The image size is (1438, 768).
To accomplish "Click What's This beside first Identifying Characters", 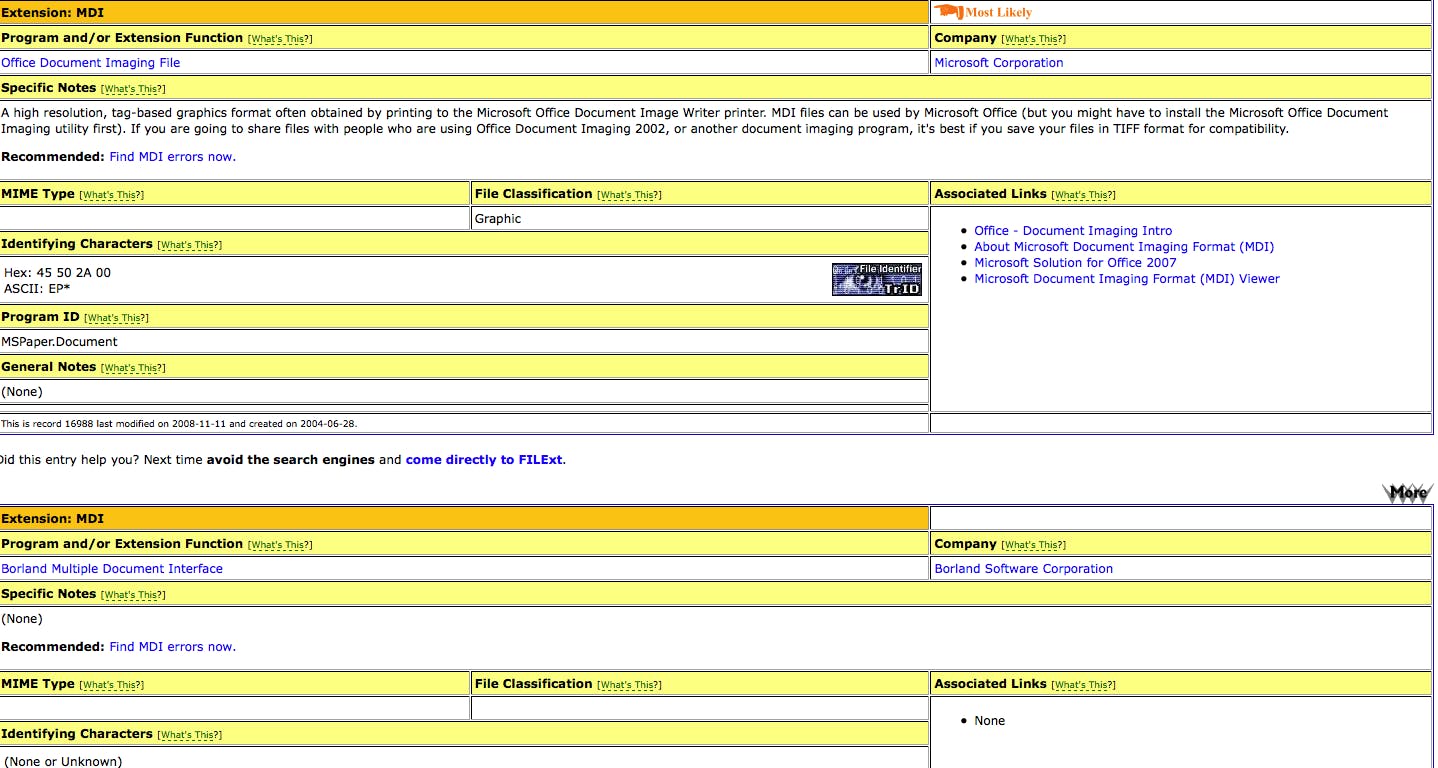I will [x=189, y=245].
